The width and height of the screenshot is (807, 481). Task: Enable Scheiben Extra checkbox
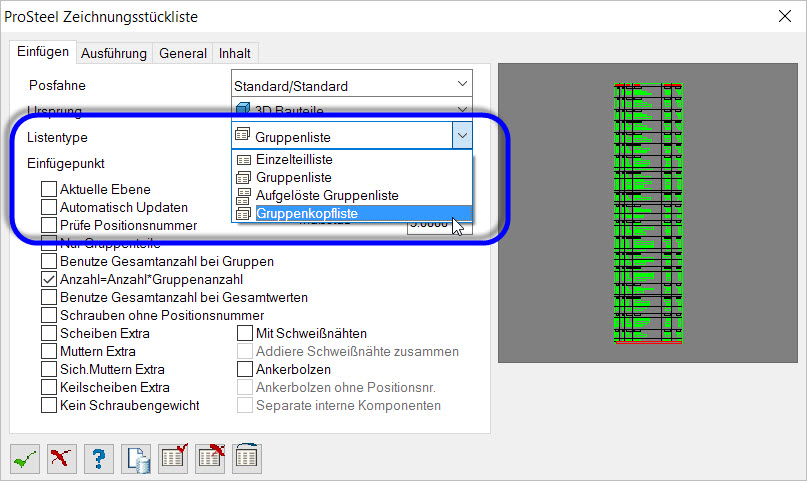49,333
